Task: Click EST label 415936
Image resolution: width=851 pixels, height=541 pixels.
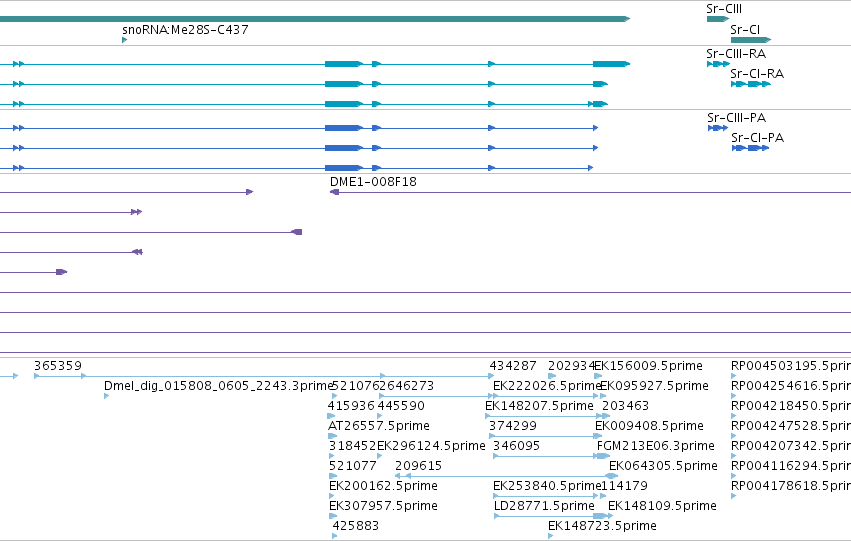Action: 351,406
